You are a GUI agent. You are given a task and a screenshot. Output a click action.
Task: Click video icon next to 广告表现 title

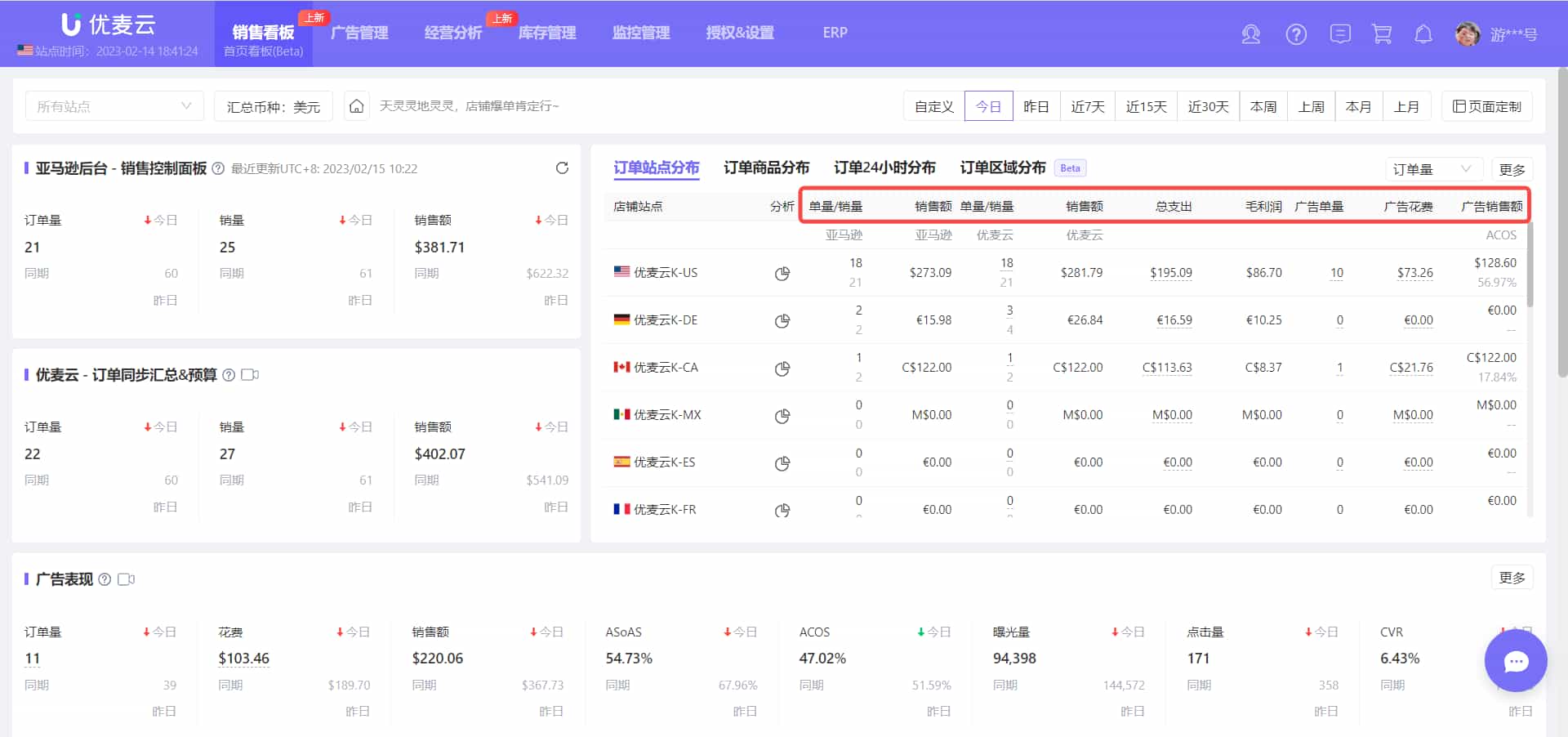(126, 579)
